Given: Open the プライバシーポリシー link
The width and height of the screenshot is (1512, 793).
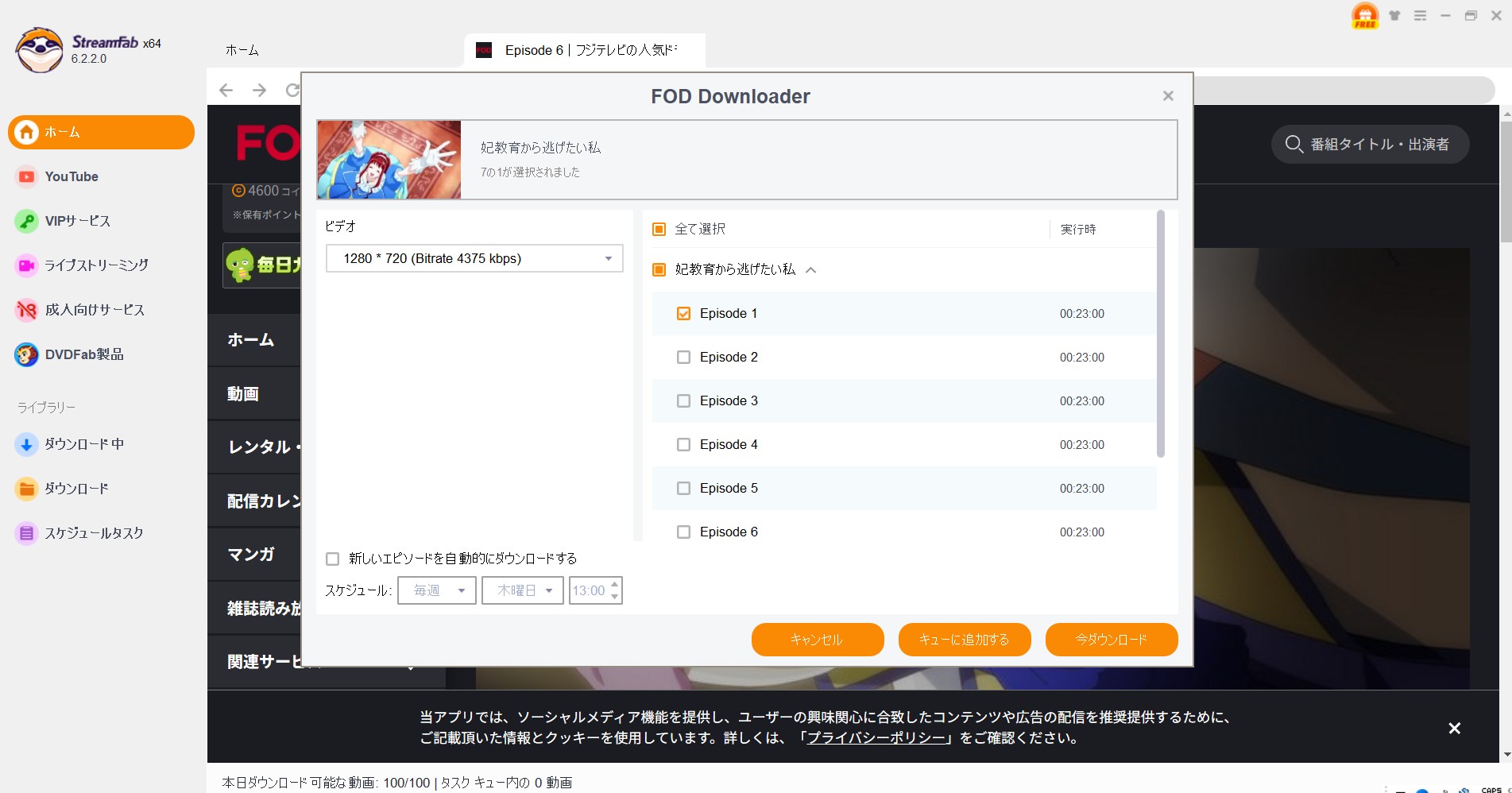Looking at the screenshot, I should tap(876, 738).
